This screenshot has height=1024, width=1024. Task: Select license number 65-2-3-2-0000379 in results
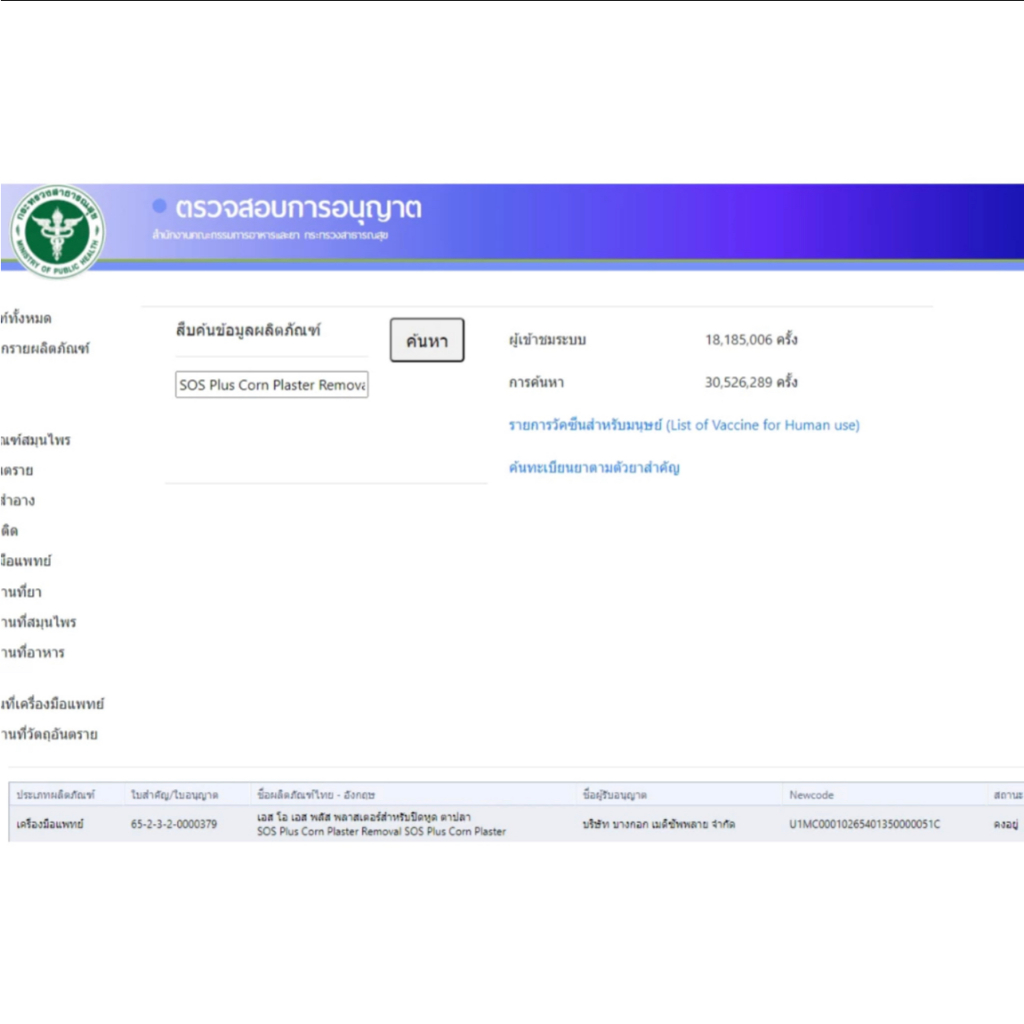pos(174,825)
